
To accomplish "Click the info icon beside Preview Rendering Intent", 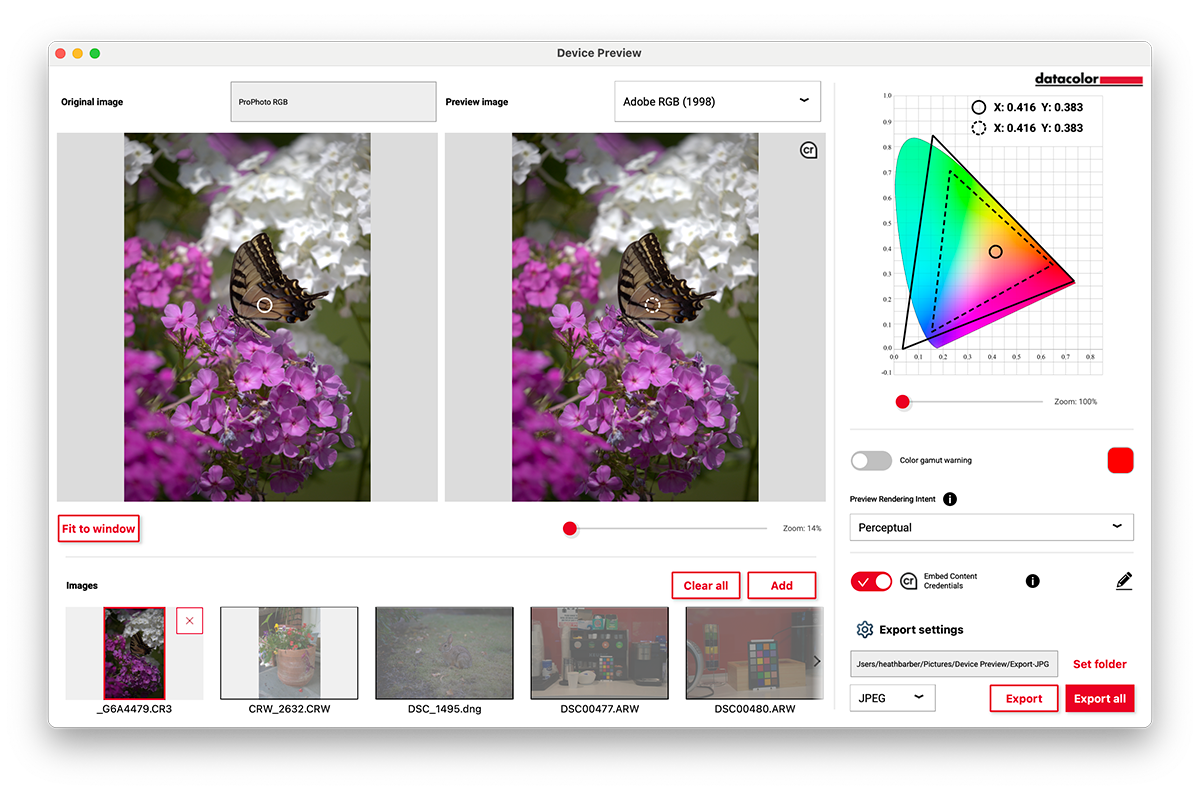I will tap(950, 499).
